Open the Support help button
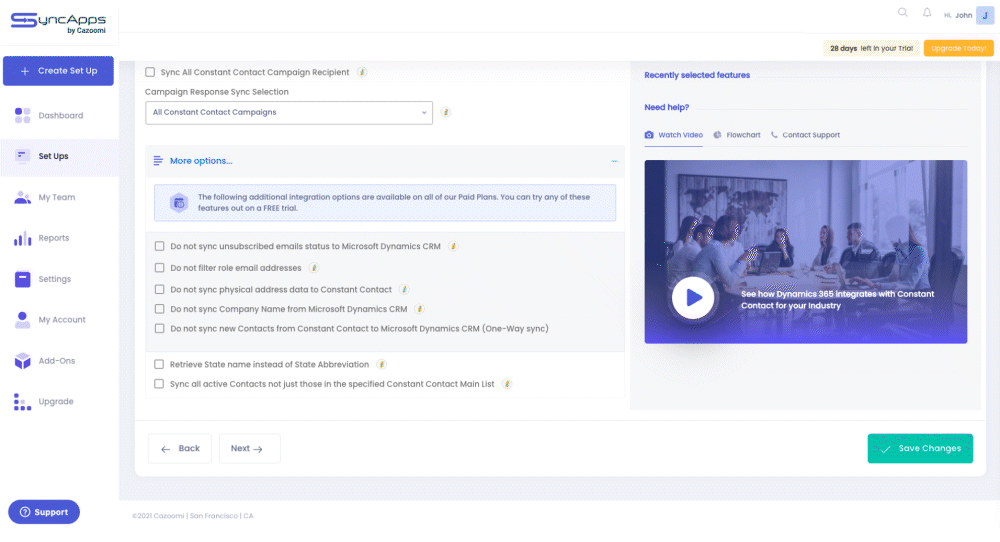The height and width of the screenshot is (542, 1000). pos(44,512)
